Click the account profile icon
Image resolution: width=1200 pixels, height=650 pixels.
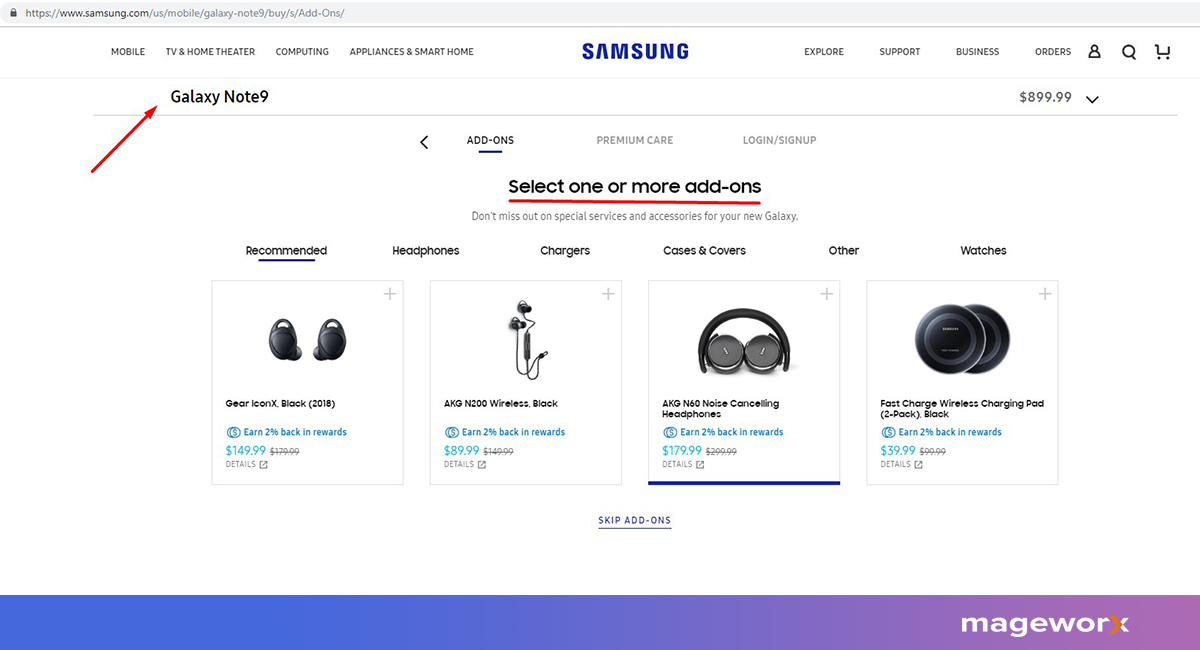[x=1094, y=51]
